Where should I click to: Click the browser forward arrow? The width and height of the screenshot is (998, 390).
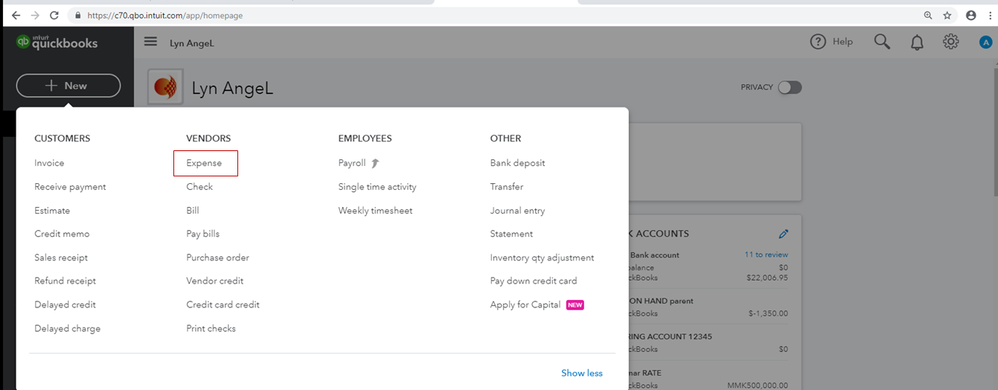[x=35, y=15]
